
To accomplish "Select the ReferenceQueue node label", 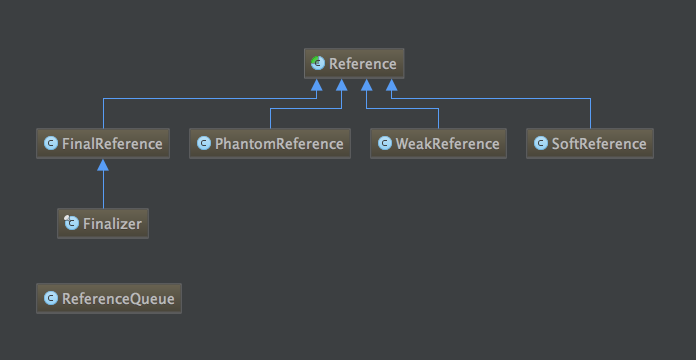I will (118, 299).
